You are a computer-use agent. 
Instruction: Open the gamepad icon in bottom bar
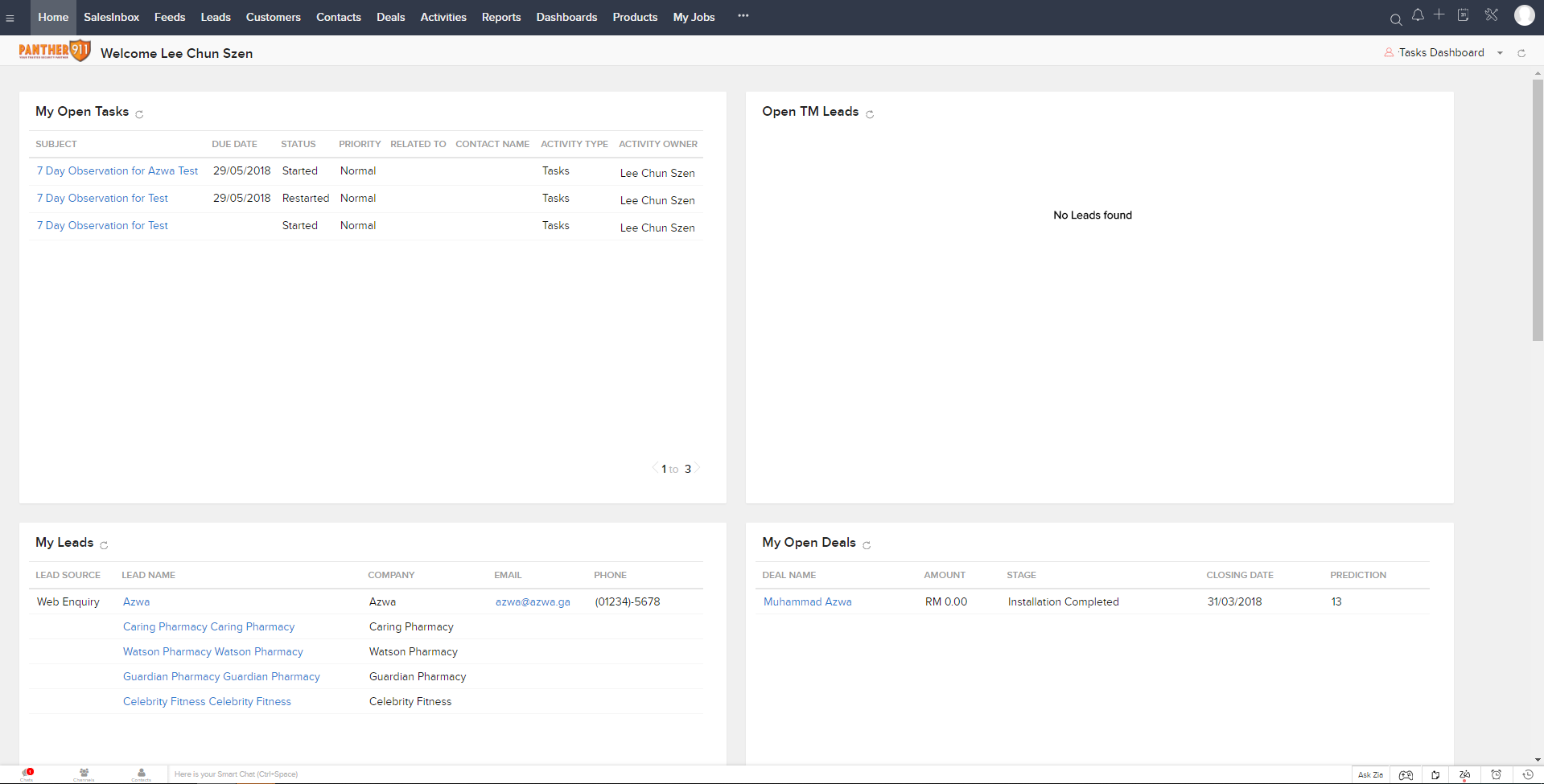coord(1406,775)
